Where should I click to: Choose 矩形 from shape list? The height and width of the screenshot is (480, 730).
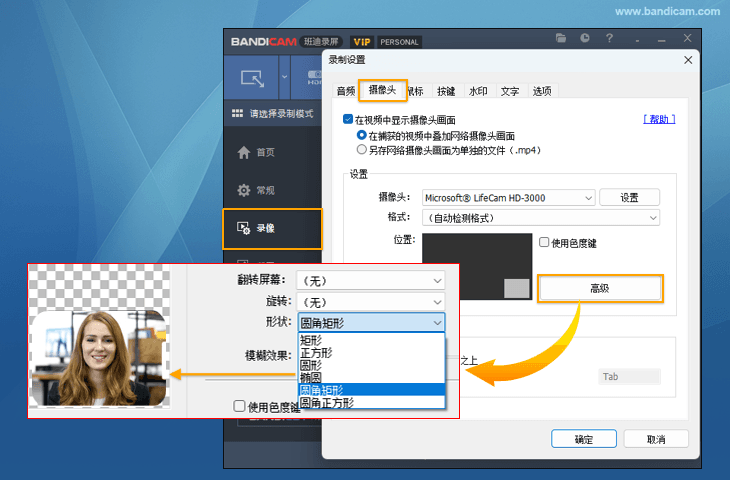pyautogui.click(x=372, y=340)
